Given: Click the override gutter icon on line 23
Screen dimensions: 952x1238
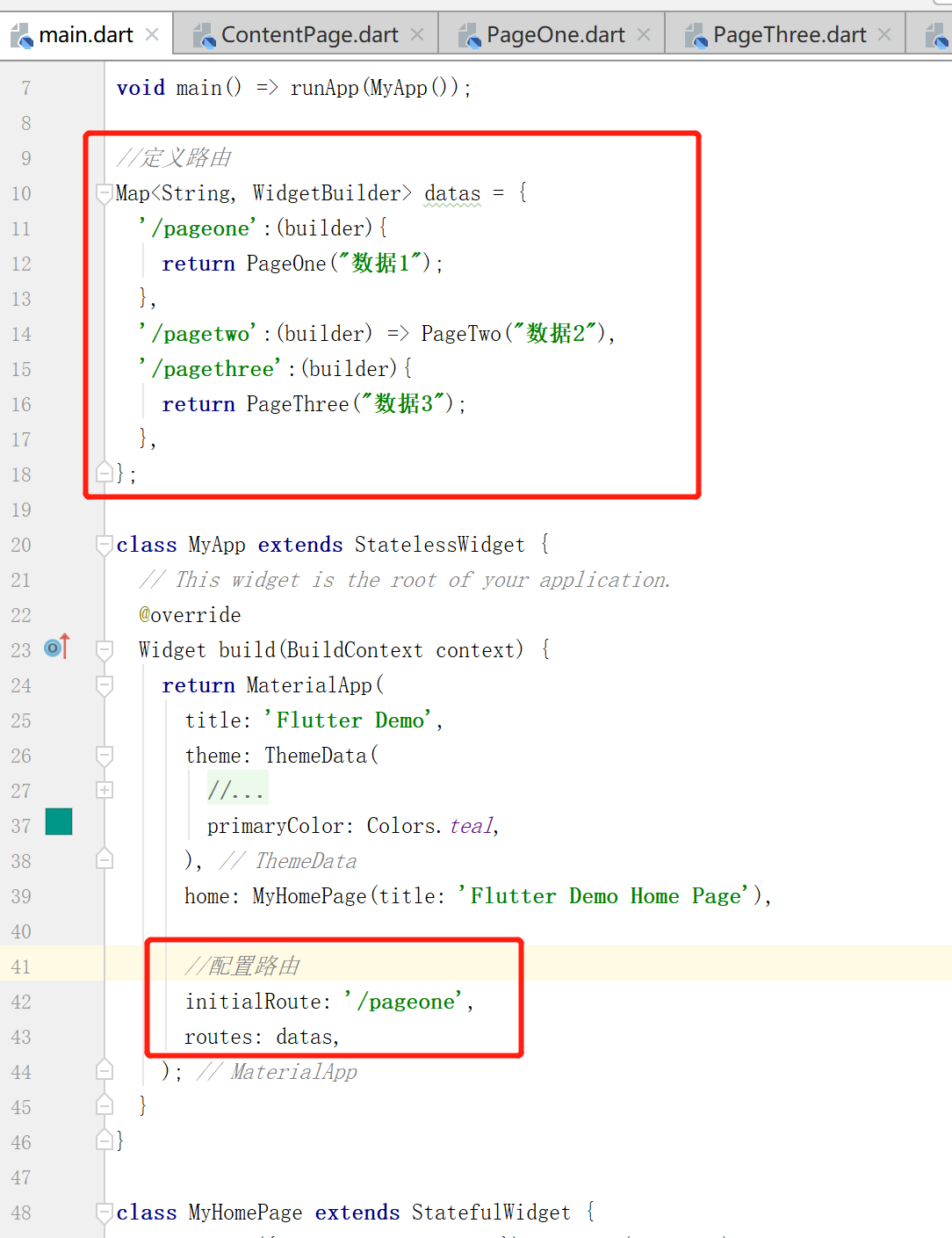Looking at the screenshot, I should [x=57, y=648].
